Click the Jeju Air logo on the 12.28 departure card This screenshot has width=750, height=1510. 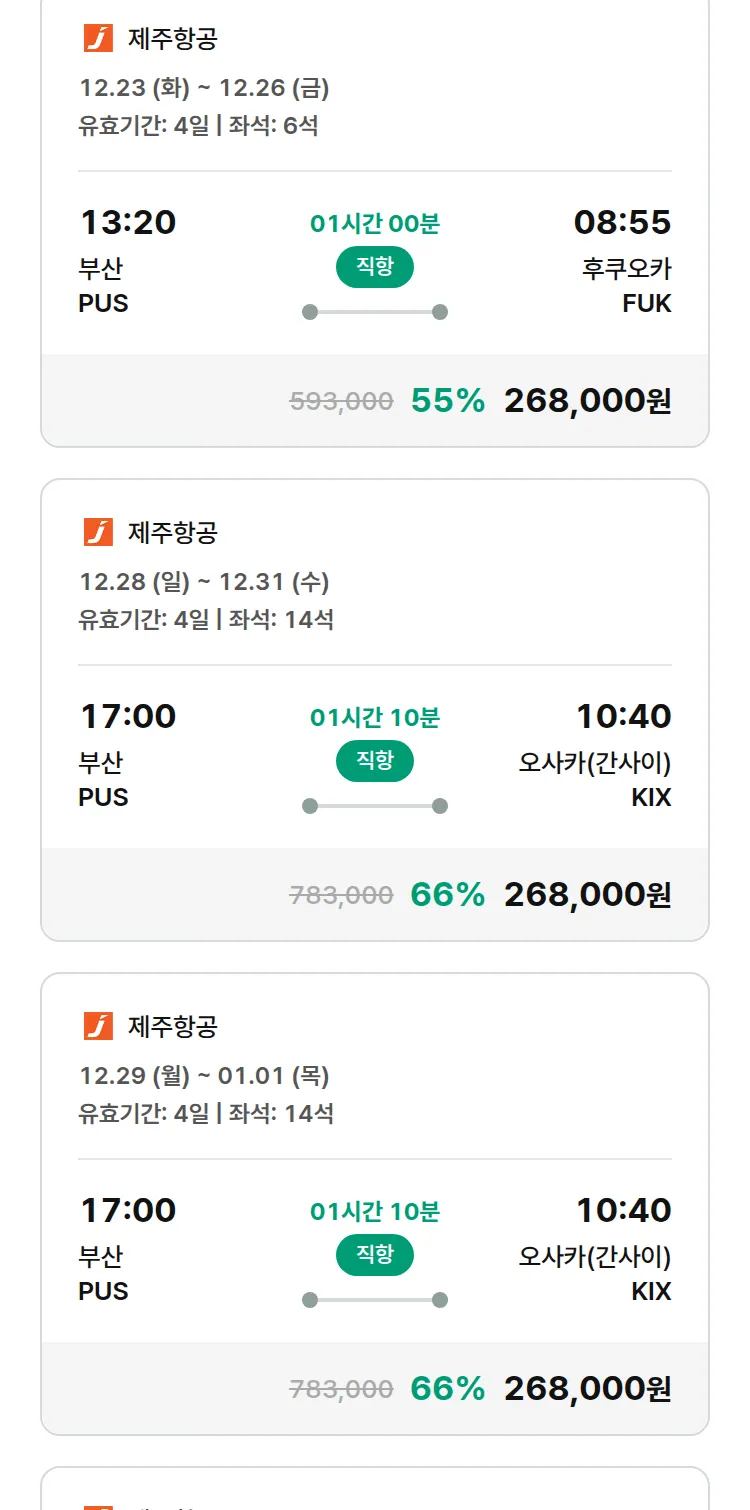[98, 532]
